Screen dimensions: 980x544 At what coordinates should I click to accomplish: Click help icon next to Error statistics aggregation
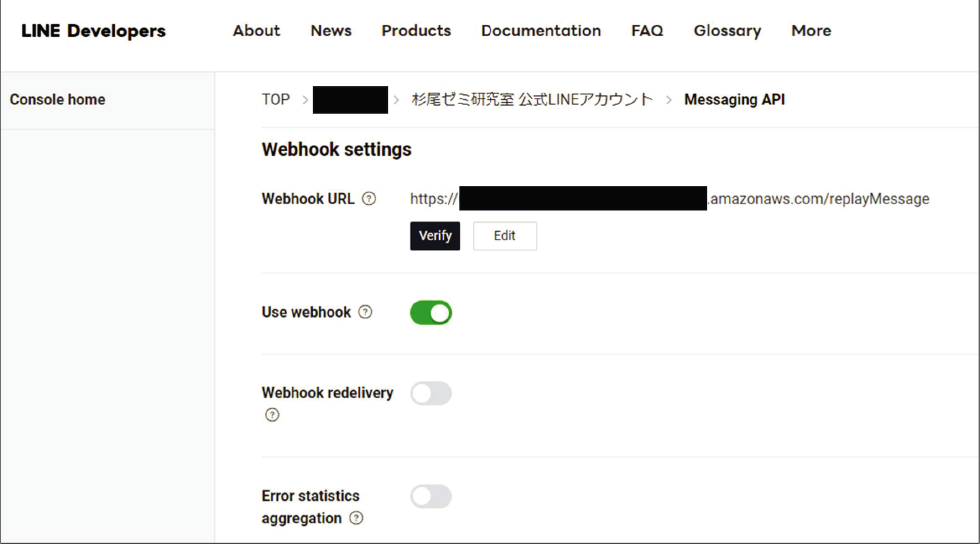pos(356,518)
